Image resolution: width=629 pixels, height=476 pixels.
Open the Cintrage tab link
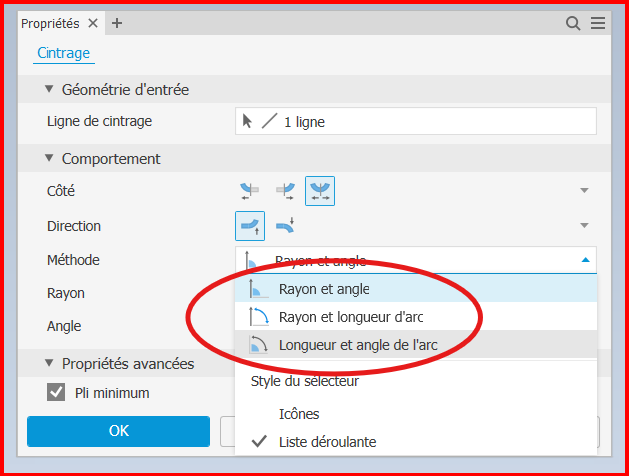tap(64, 54)
